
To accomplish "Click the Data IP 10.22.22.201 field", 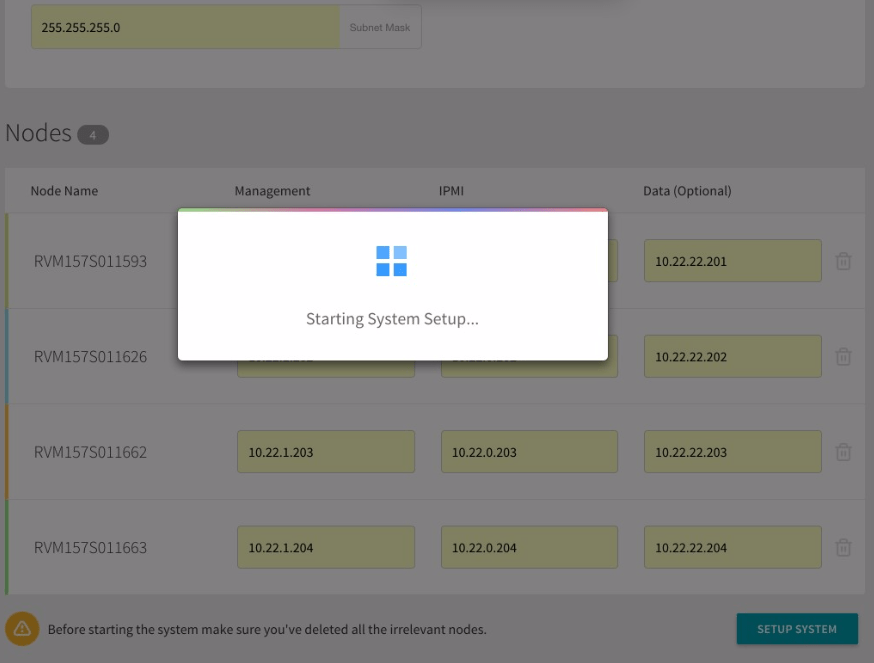I will pos(733,260).
